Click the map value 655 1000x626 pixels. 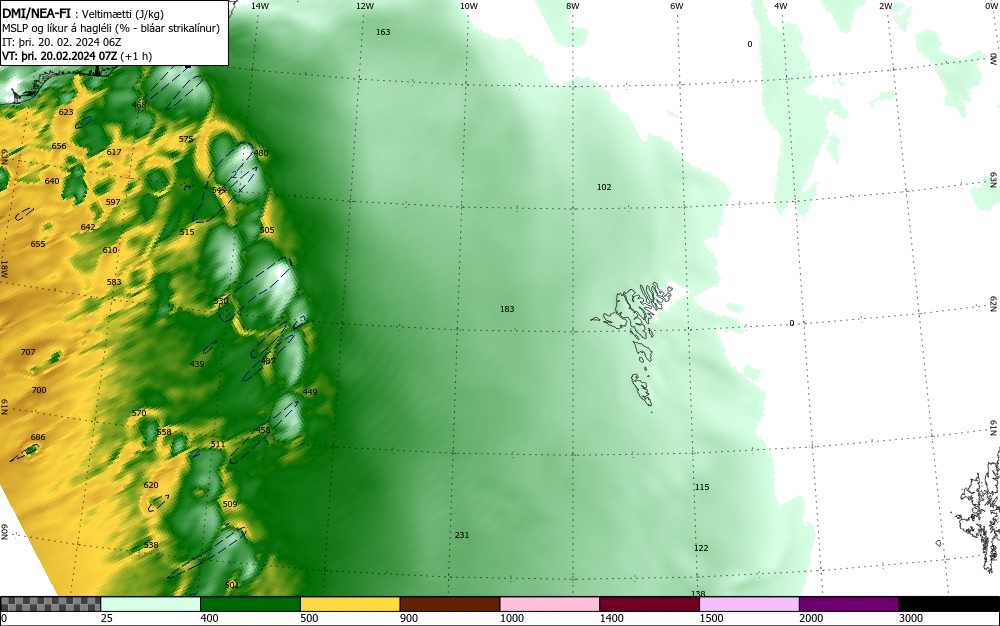pyautogui.click(x=38, y=244)
